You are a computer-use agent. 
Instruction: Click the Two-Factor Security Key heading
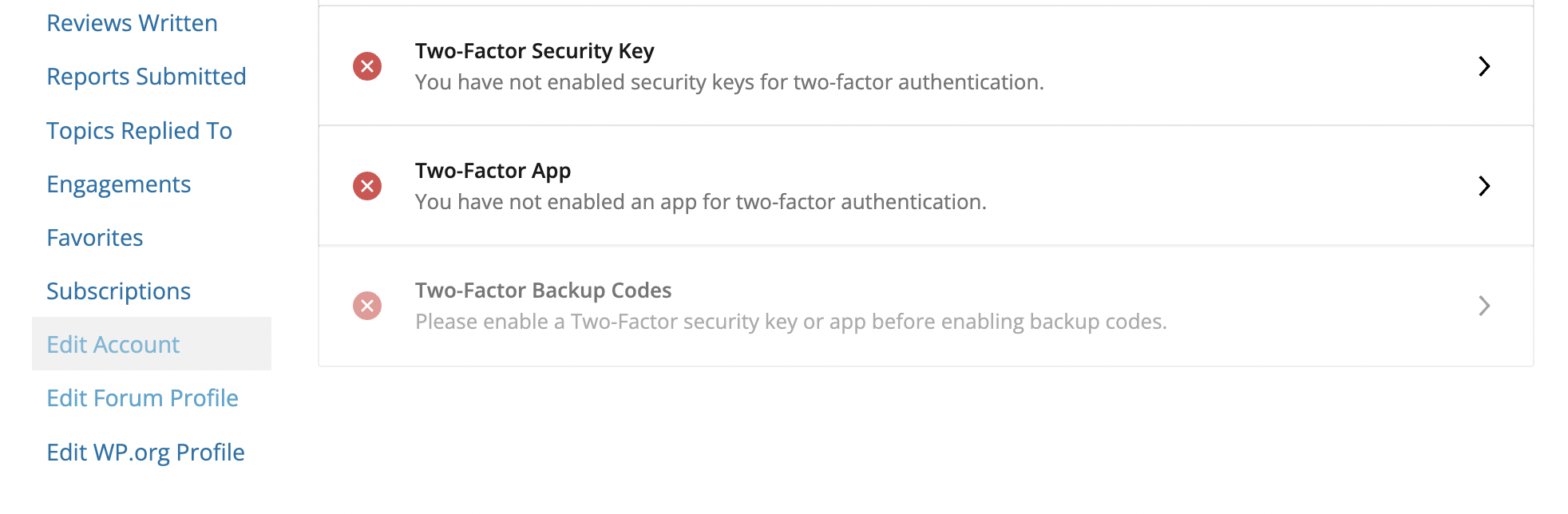coord(534,51)
